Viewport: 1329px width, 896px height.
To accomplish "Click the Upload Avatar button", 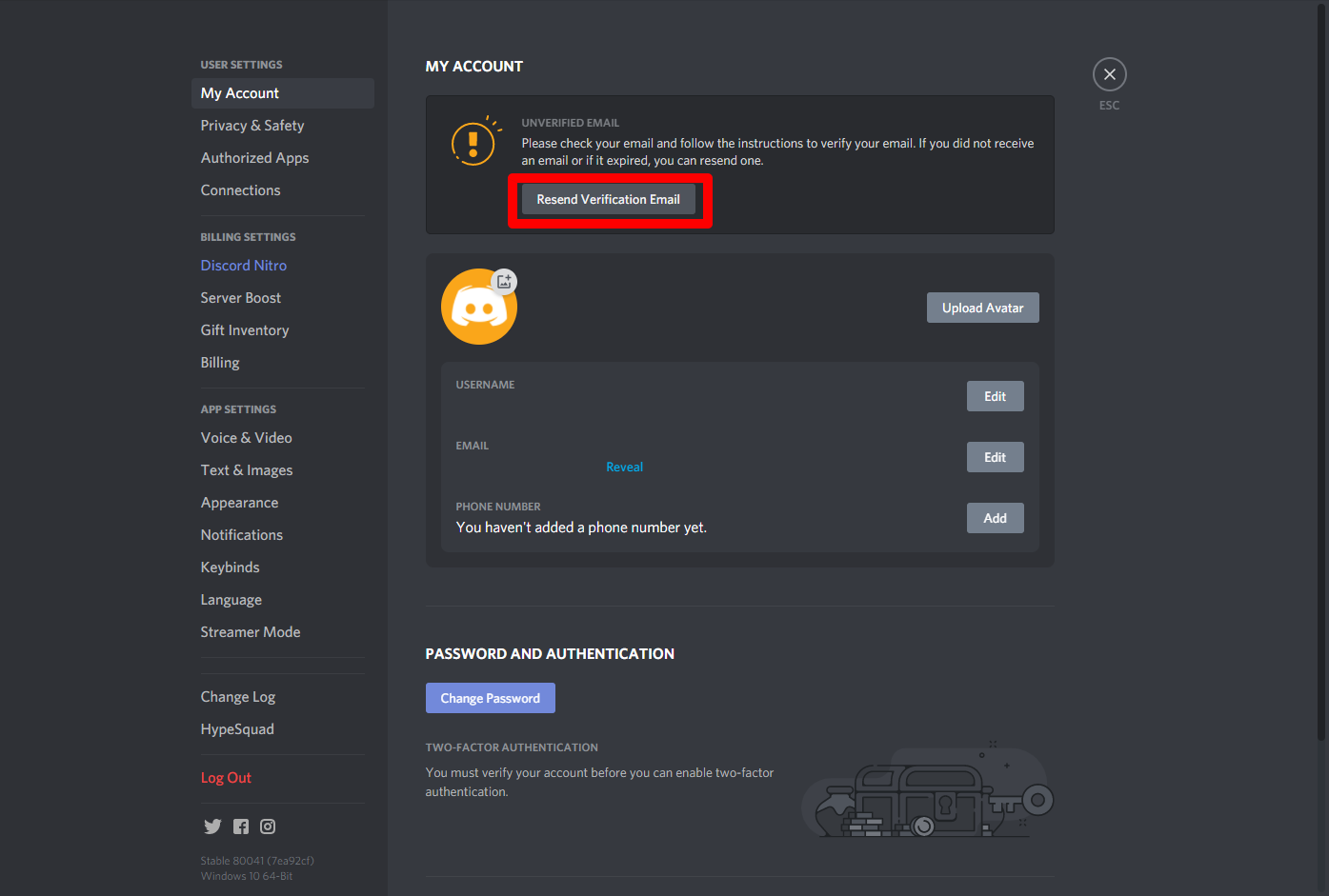I will click(x=983, y=308).
